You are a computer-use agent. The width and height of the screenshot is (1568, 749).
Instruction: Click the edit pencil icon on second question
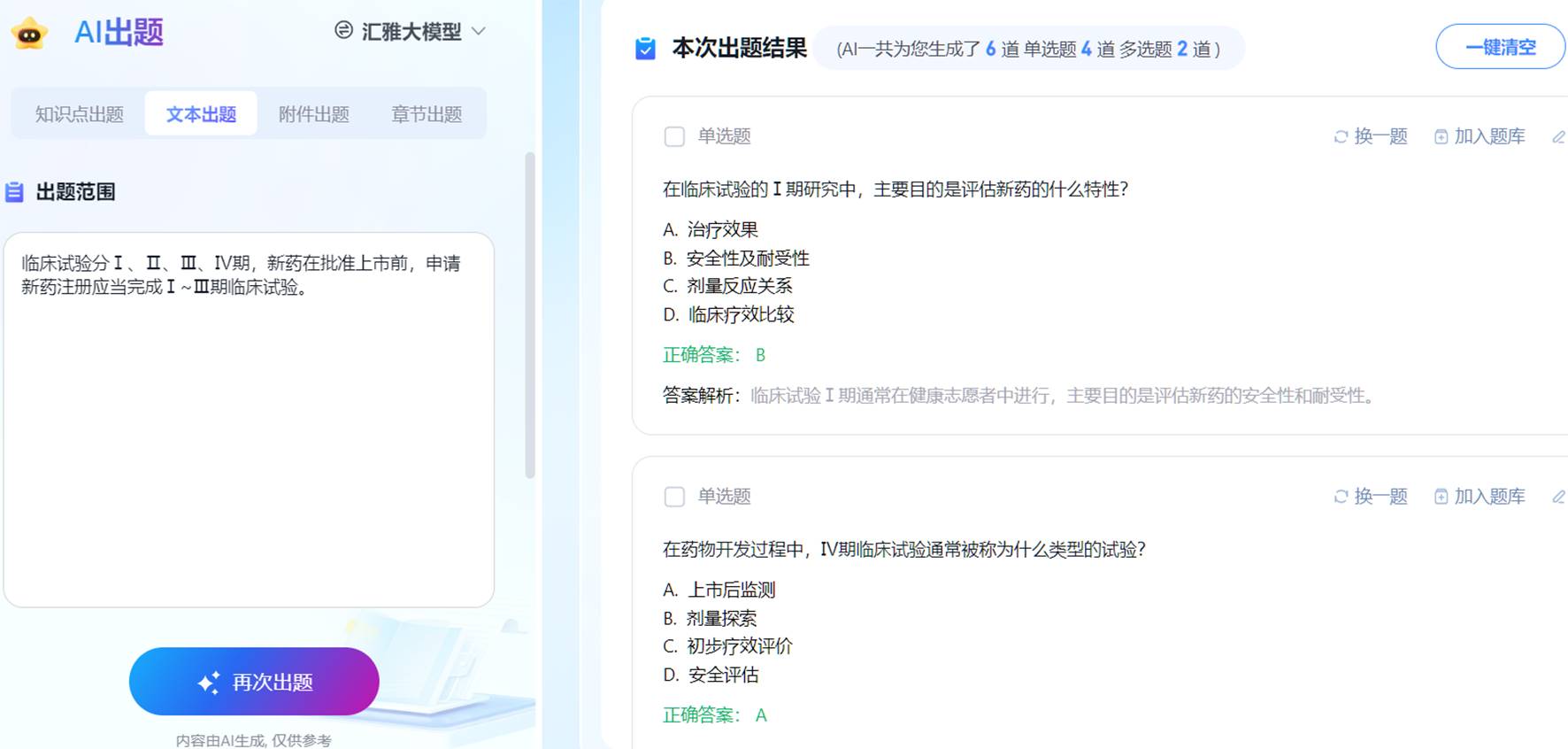(1558, 497)
